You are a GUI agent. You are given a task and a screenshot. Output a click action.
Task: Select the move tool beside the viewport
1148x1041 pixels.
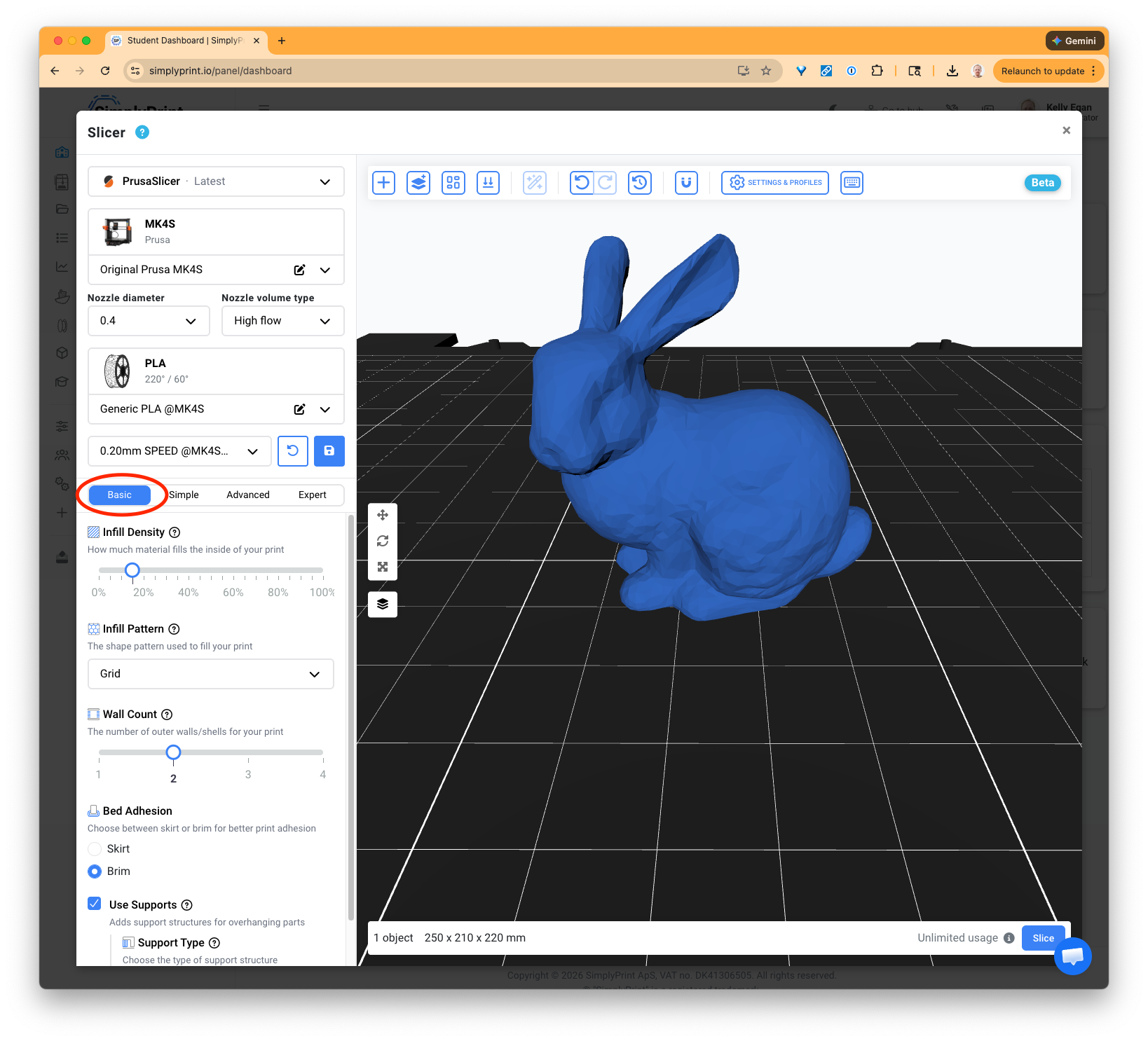tap(383, 514)
